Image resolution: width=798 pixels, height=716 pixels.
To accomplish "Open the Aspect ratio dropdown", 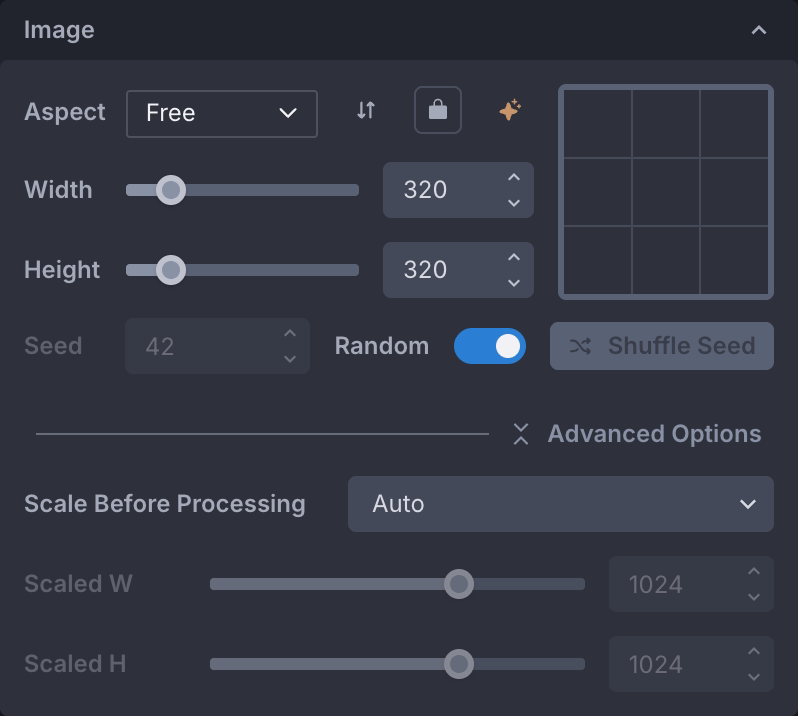I will click(x=221, y=113).
